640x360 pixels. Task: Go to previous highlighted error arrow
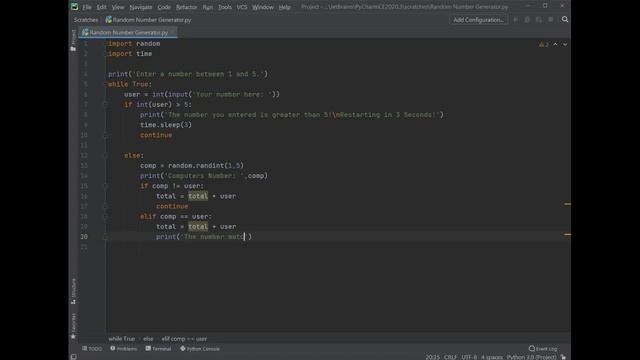pos(556,44)
